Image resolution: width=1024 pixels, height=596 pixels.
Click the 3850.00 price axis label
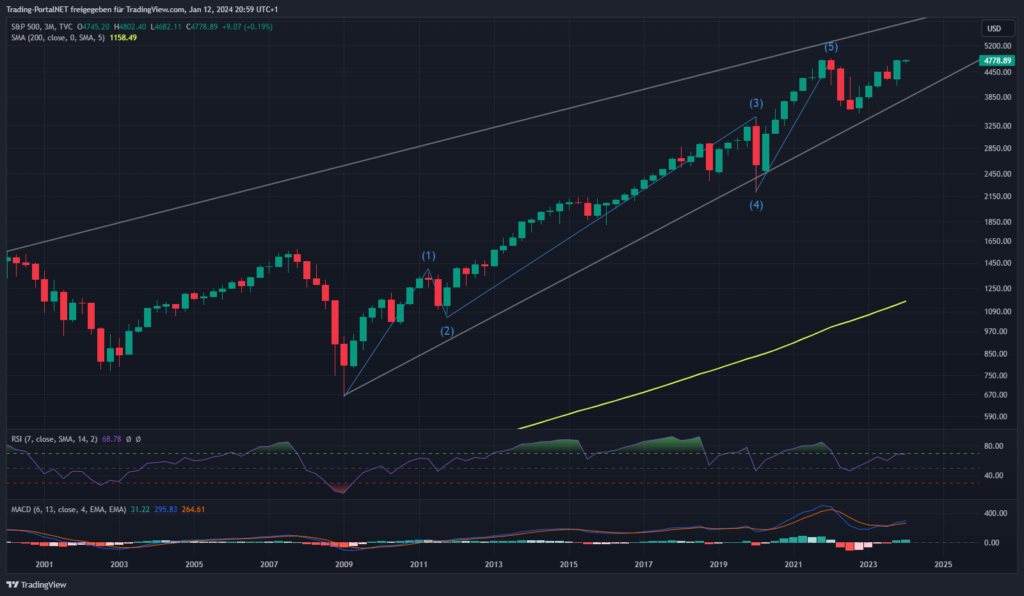(x=997, y=97)
